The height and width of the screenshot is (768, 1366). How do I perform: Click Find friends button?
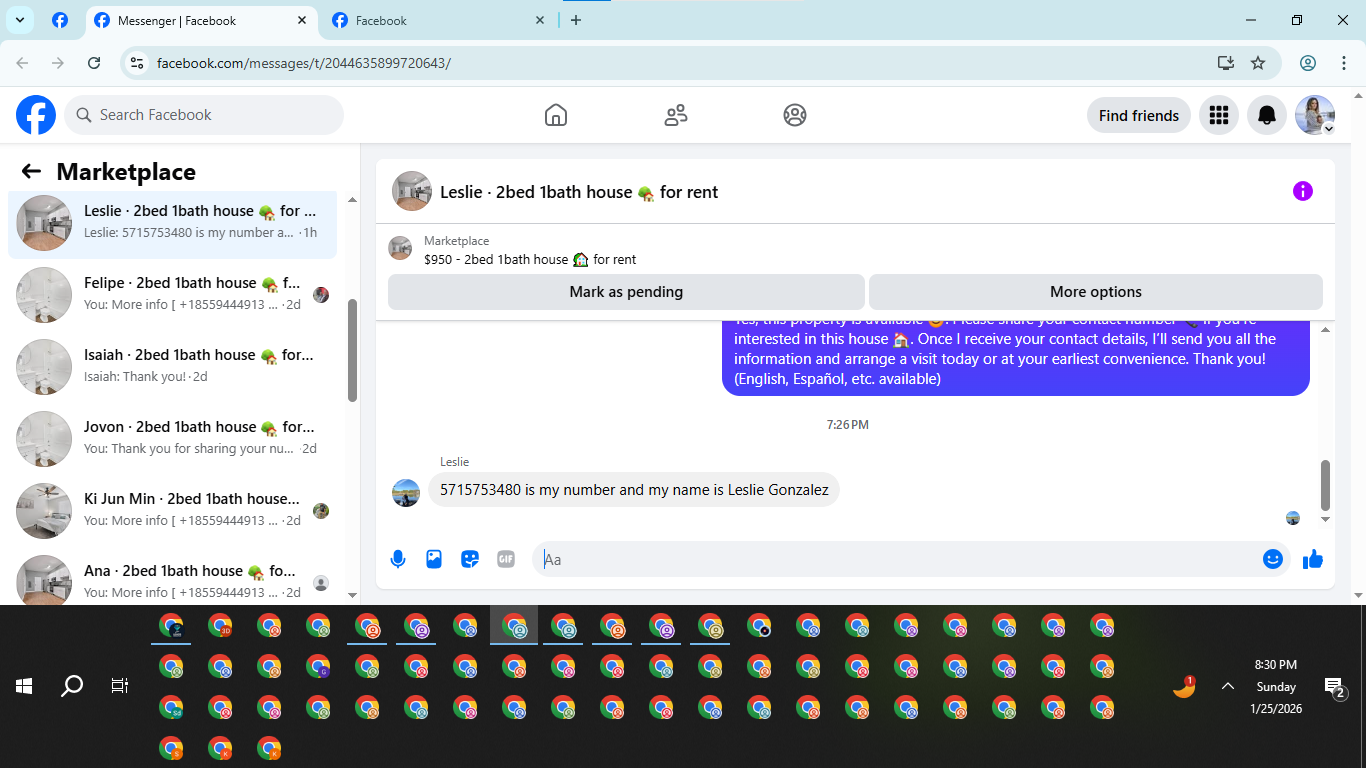point(1139,115)
